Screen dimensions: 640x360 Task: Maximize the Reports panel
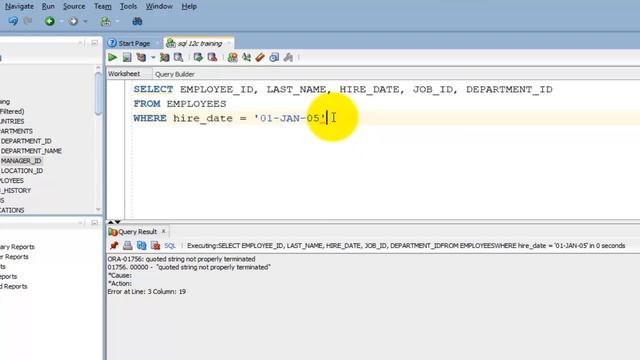pos(95,223)
